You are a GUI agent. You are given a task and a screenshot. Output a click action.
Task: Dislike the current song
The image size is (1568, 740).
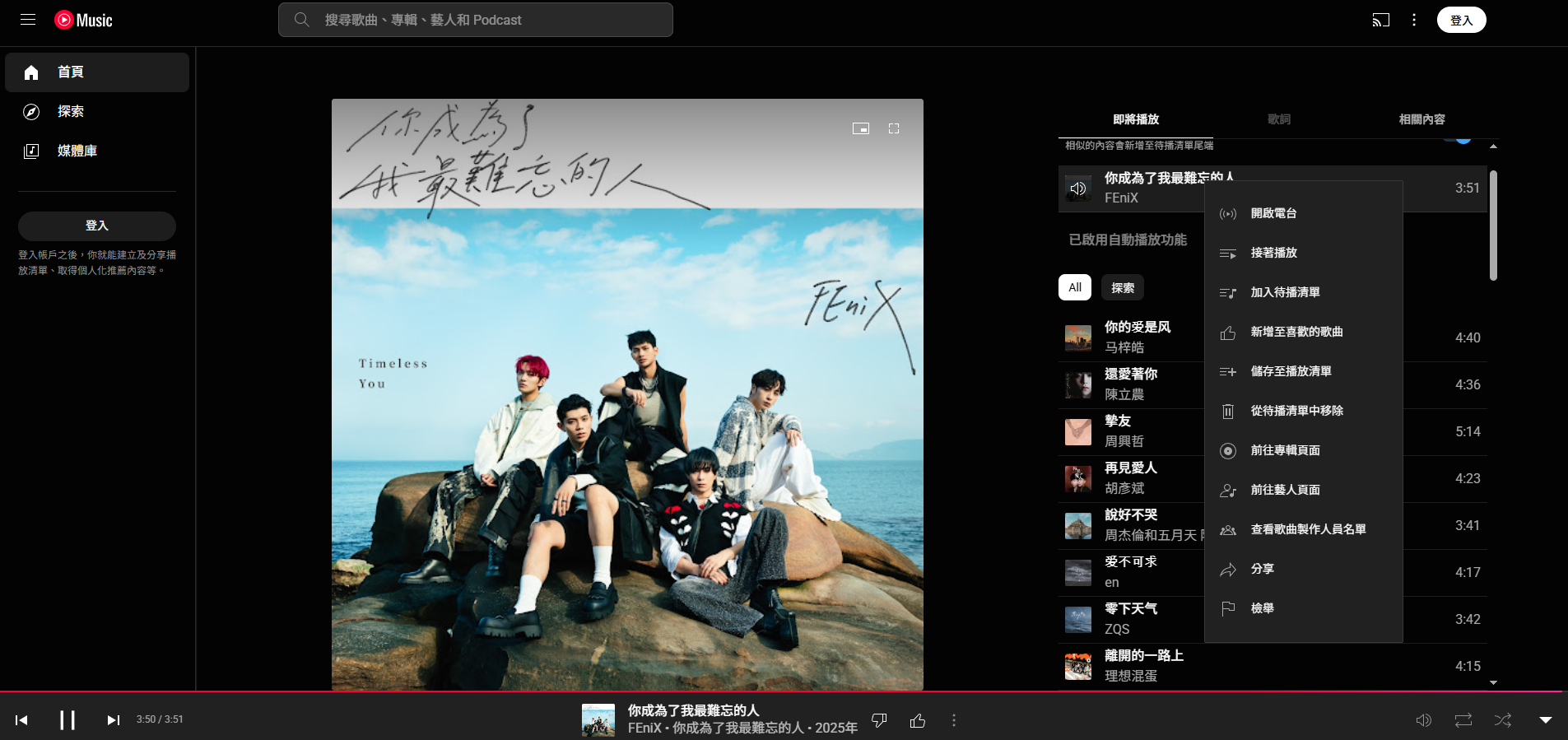point(879,721)
